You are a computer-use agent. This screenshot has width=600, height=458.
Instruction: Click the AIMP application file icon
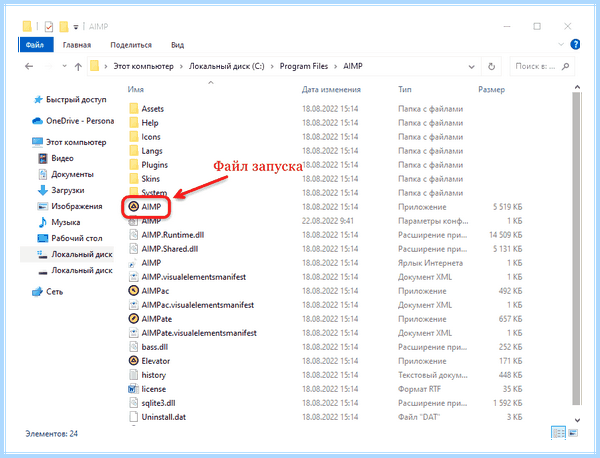click(133, 207)
